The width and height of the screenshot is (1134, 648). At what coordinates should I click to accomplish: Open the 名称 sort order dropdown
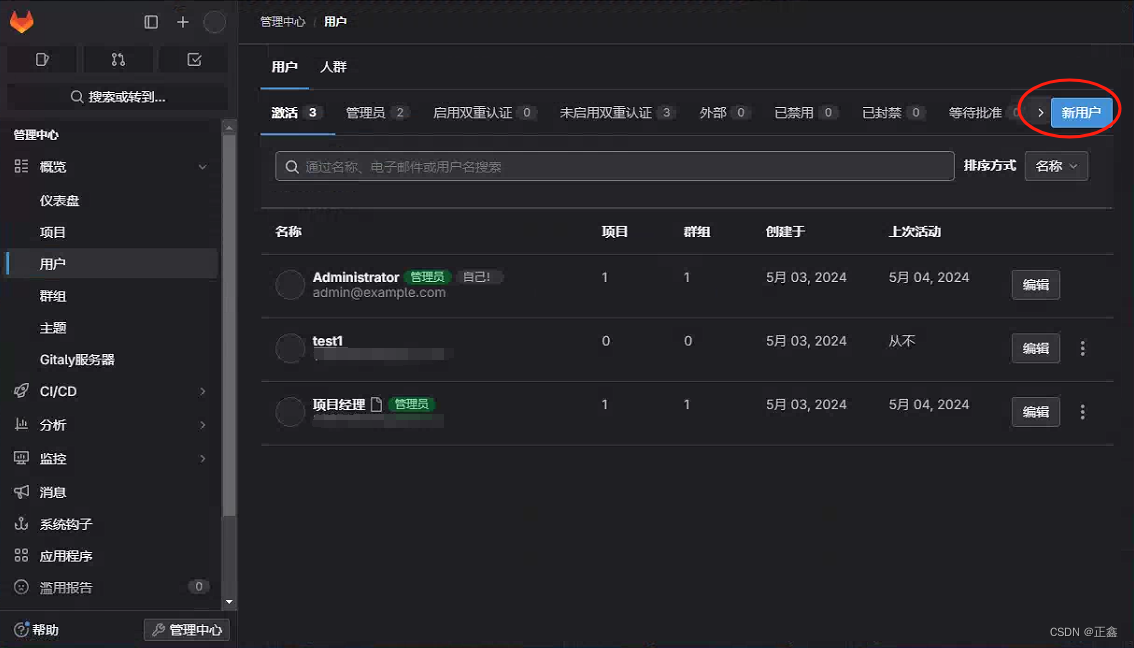tap(1056, 166)
